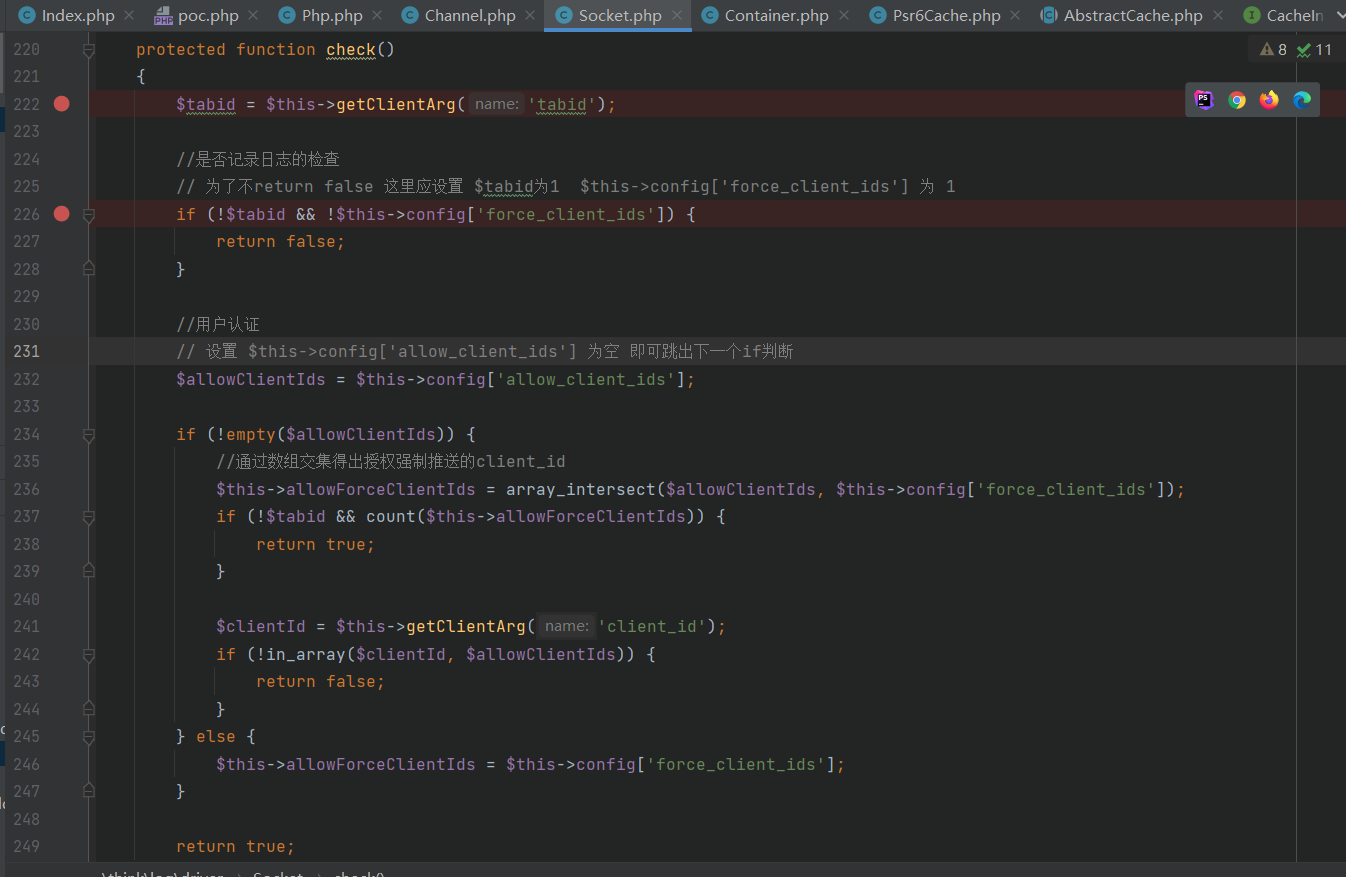1346x877 pixels.
Task: Show hidden editor tabs dropdown arrow
Action: tap(1339, 15)
